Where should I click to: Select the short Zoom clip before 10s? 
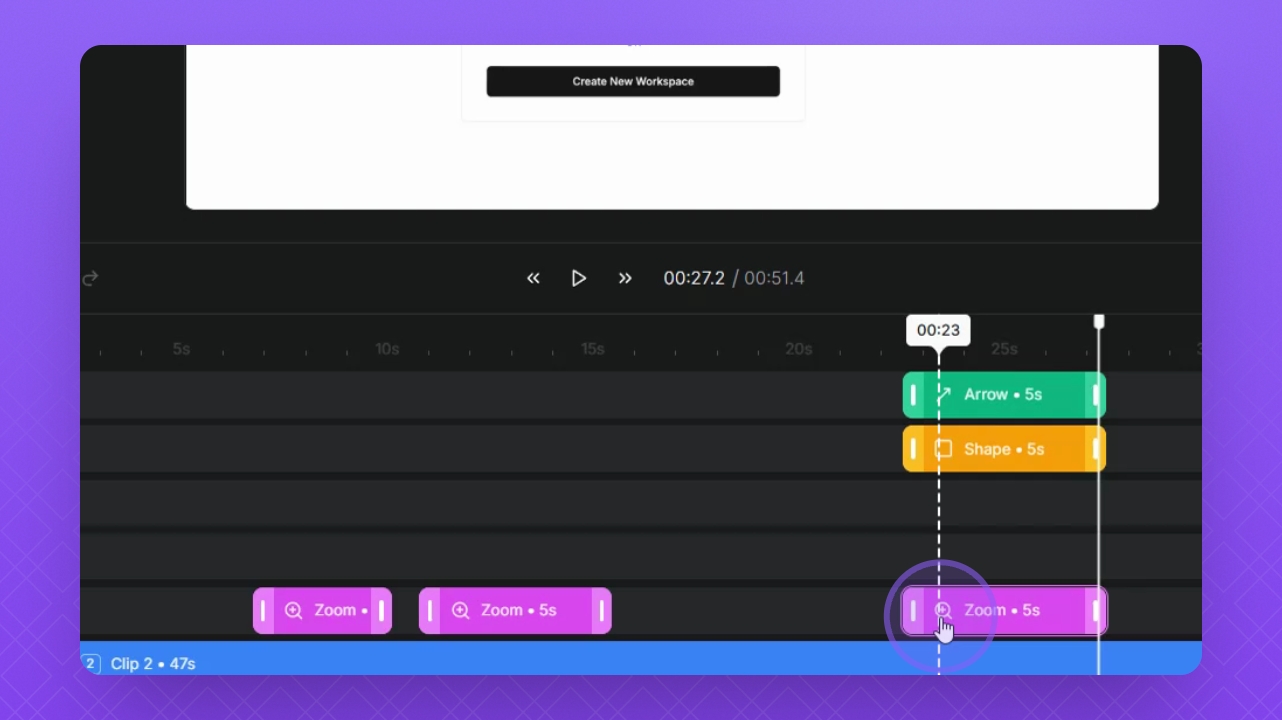tap(322, 611)
